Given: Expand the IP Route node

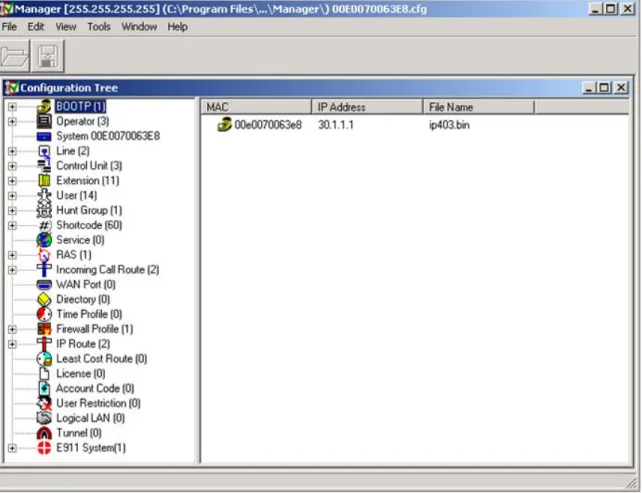Looking at the screenshot, I should [x=12, y=344].
